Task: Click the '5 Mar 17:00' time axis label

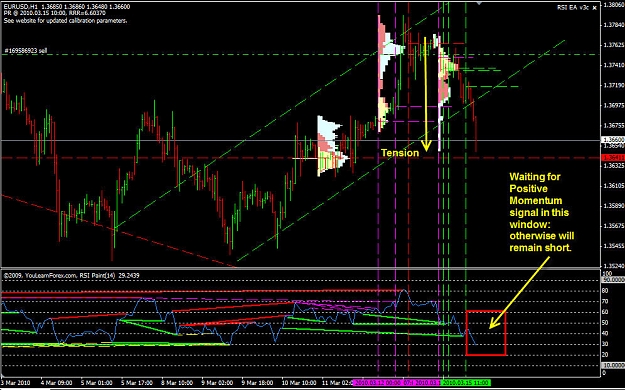Action: (137, 383)
